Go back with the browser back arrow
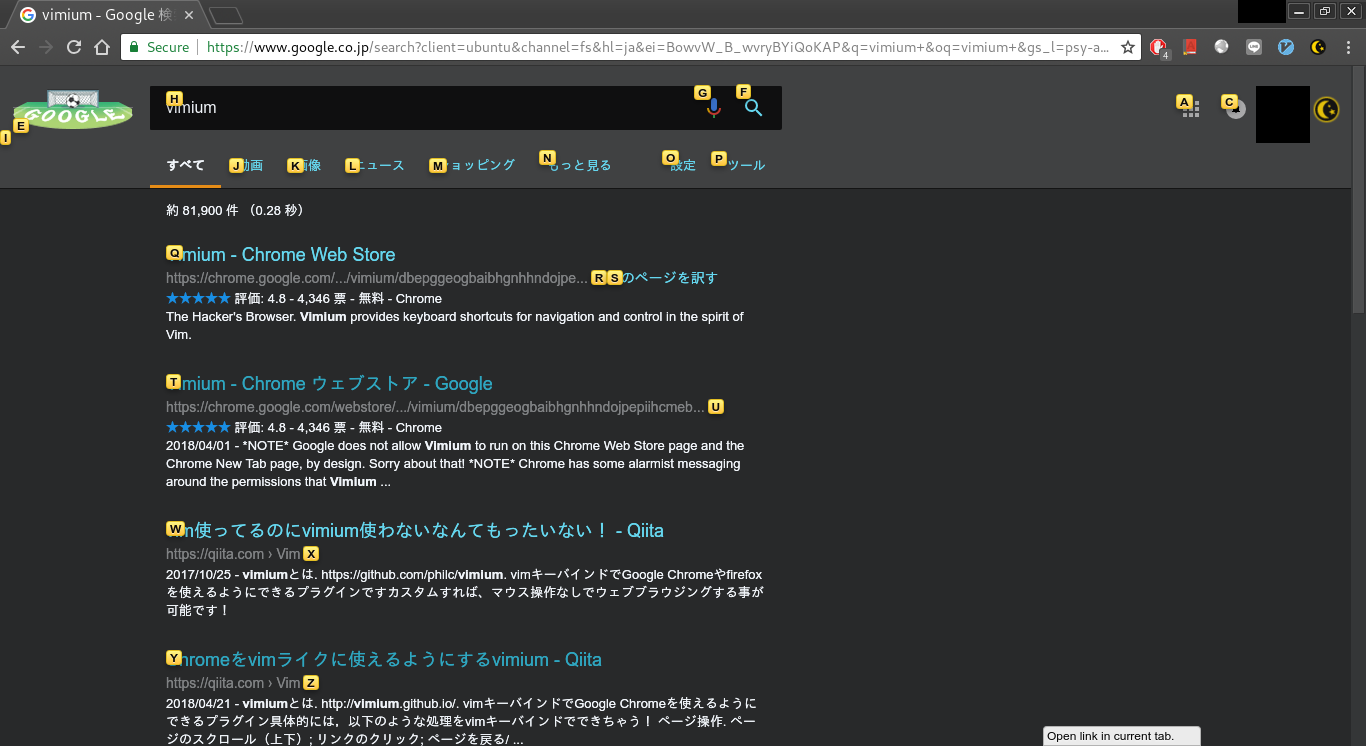1366x746 pixels. pyautogui.click(x=18, y=47)
